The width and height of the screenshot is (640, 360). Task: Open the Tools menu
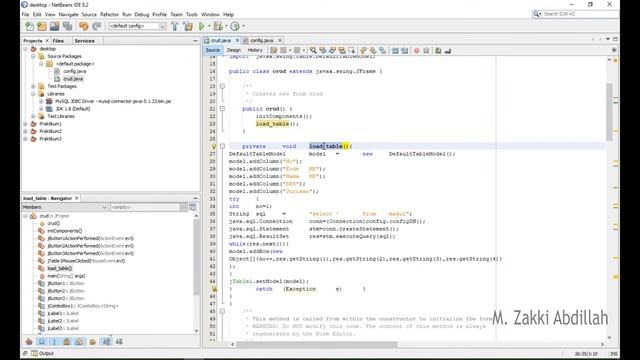tap(191, 14)
